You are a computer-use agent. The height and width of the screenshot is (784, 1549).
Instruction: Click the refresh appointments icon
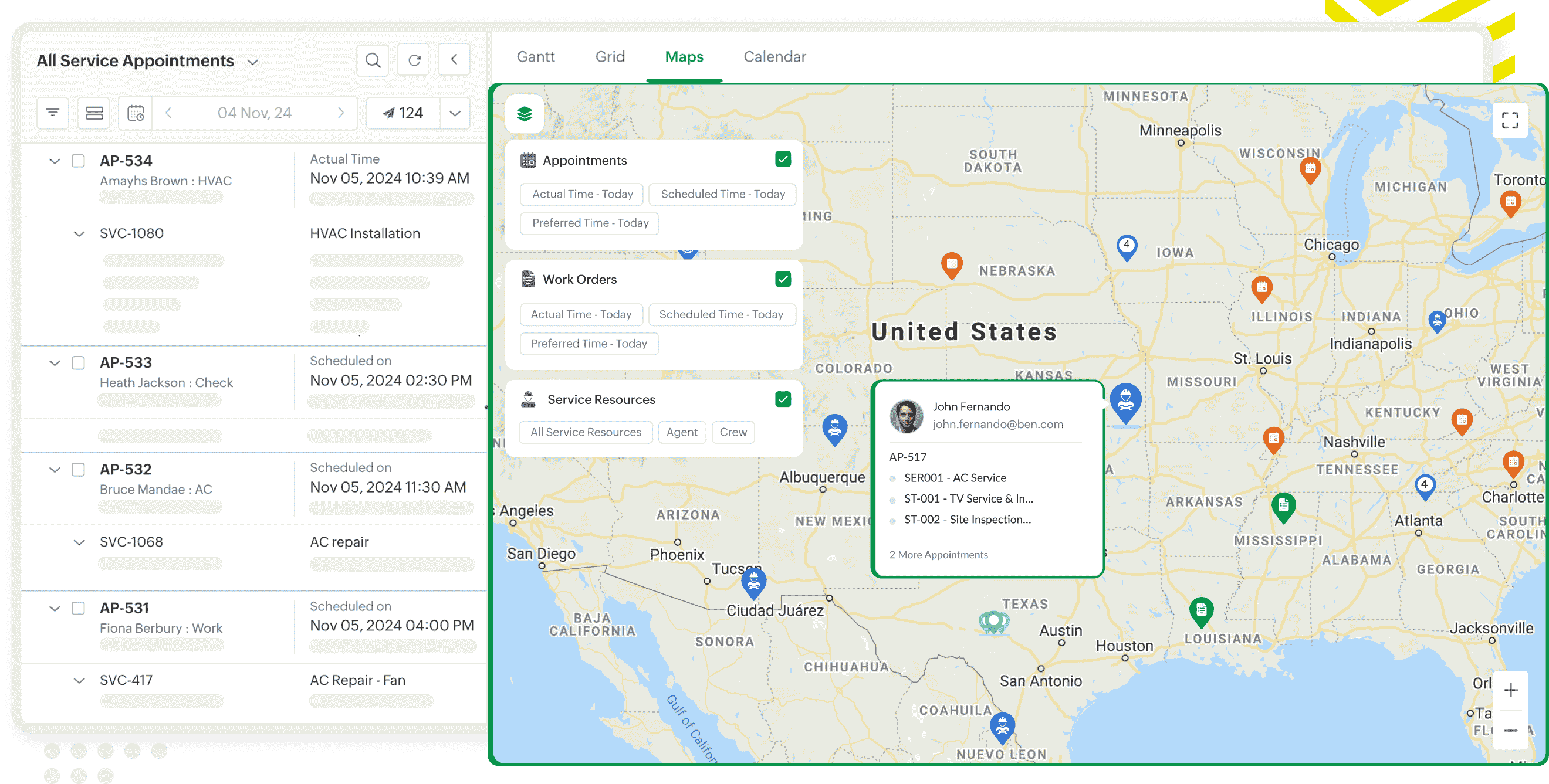pyautogui.click(x=414, y=60)
